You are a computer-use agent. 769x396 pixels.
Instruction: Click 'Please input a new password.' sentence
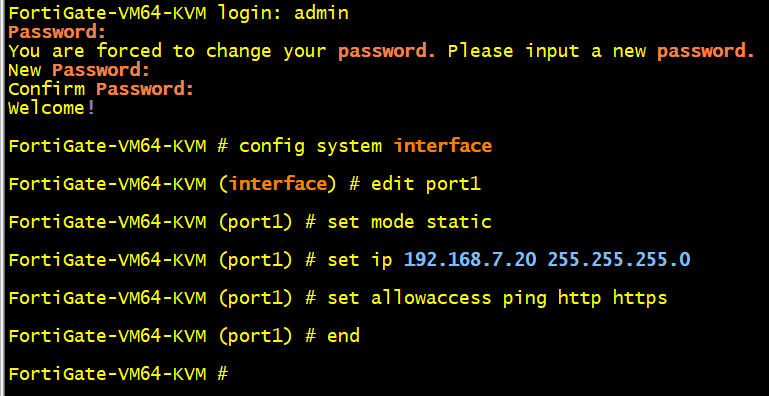pos(601,51)
